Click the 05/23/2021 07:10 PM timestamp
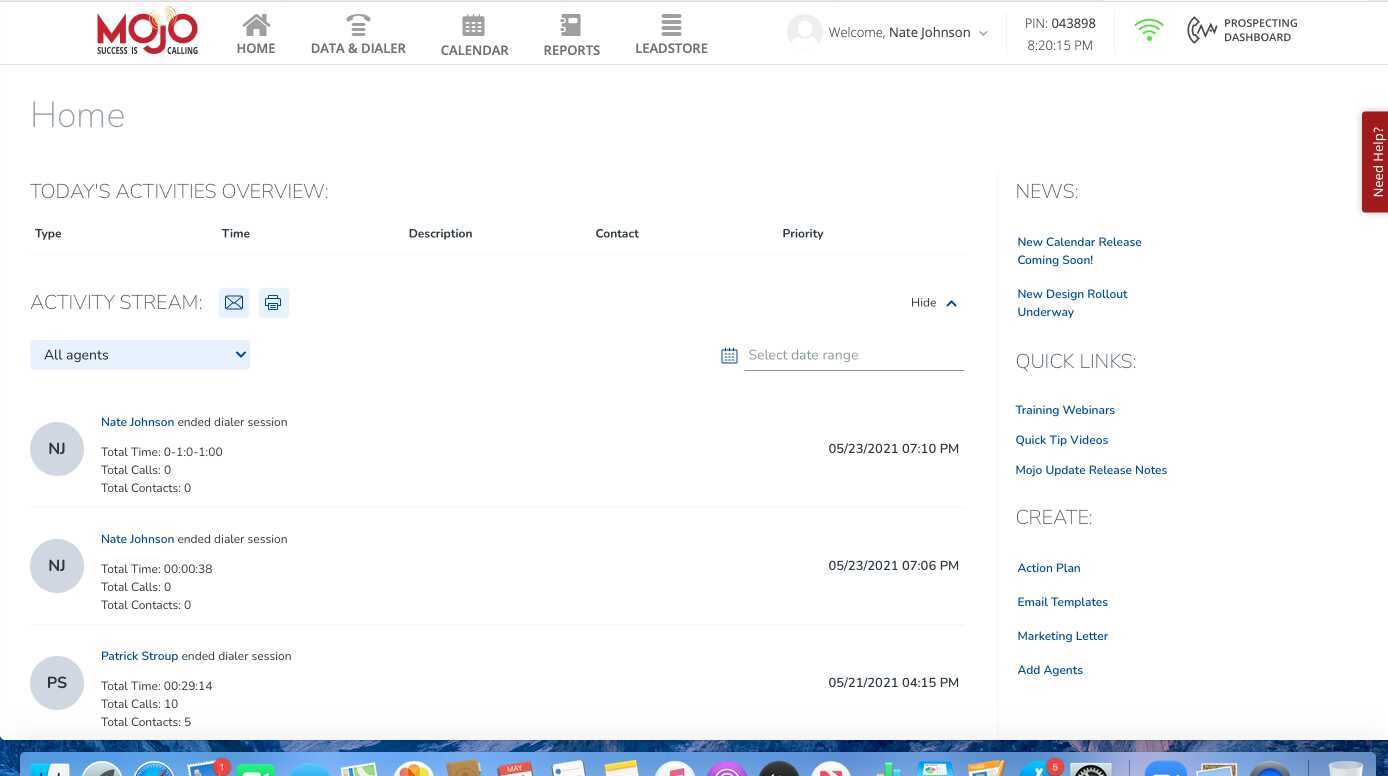Viewport: 1388px width, 776px height. pyautogui.click(x=893, y=449)
